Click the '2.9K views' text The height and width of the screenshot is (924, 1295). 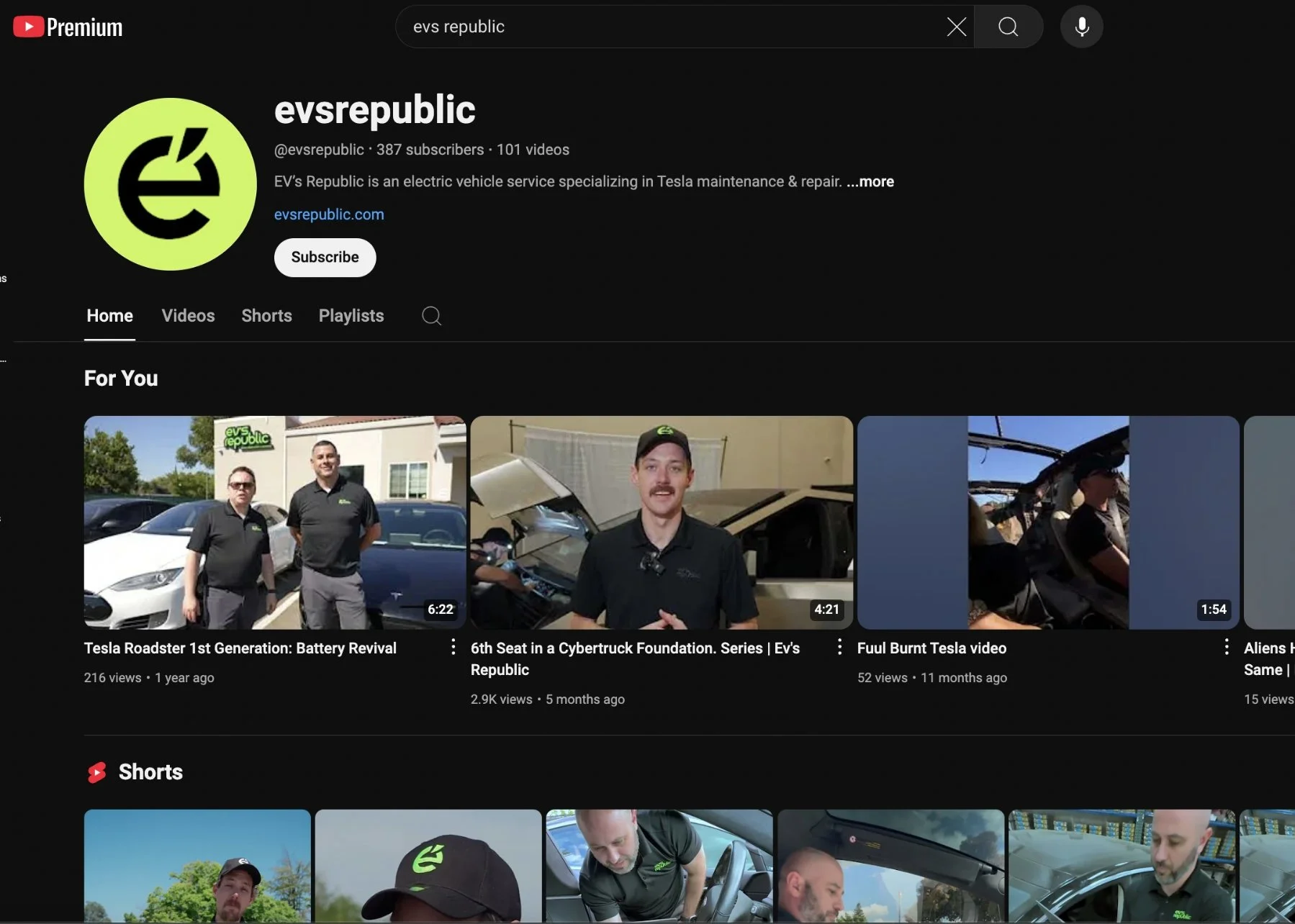pyautogui.click(x=501, y=699)
